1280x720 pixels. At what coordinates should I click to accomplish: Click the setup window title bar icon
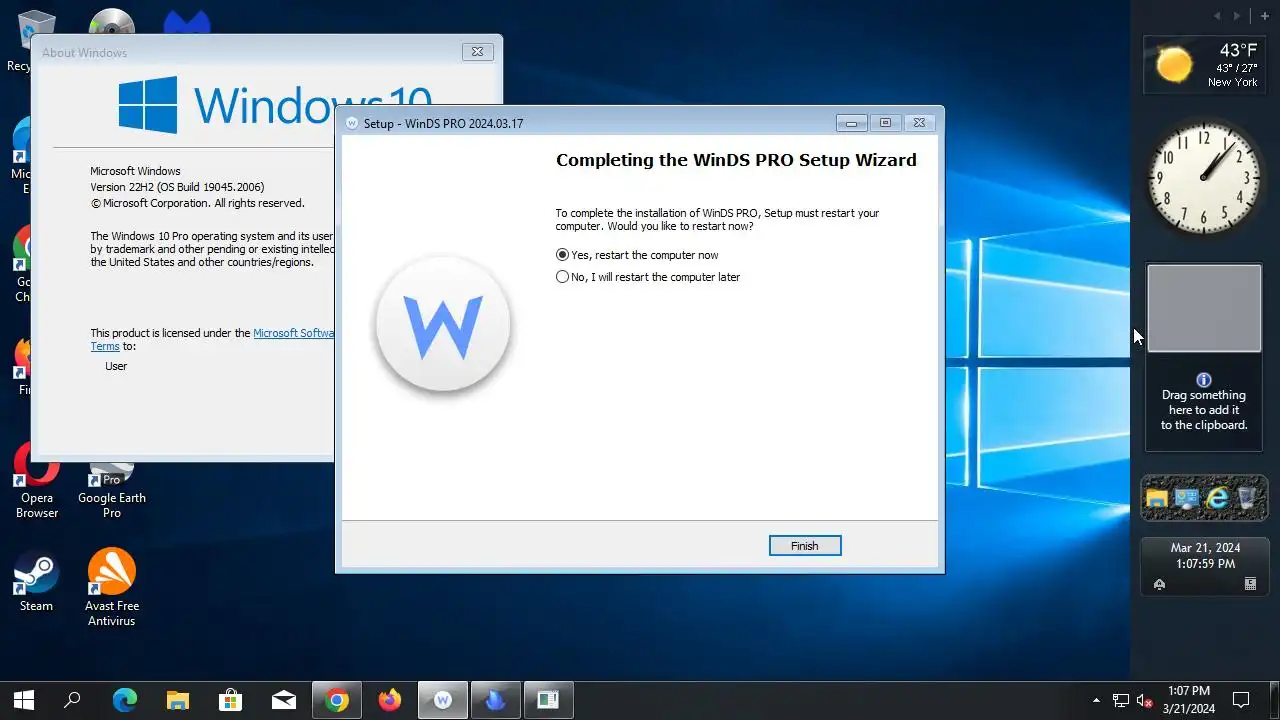(352, 124)
